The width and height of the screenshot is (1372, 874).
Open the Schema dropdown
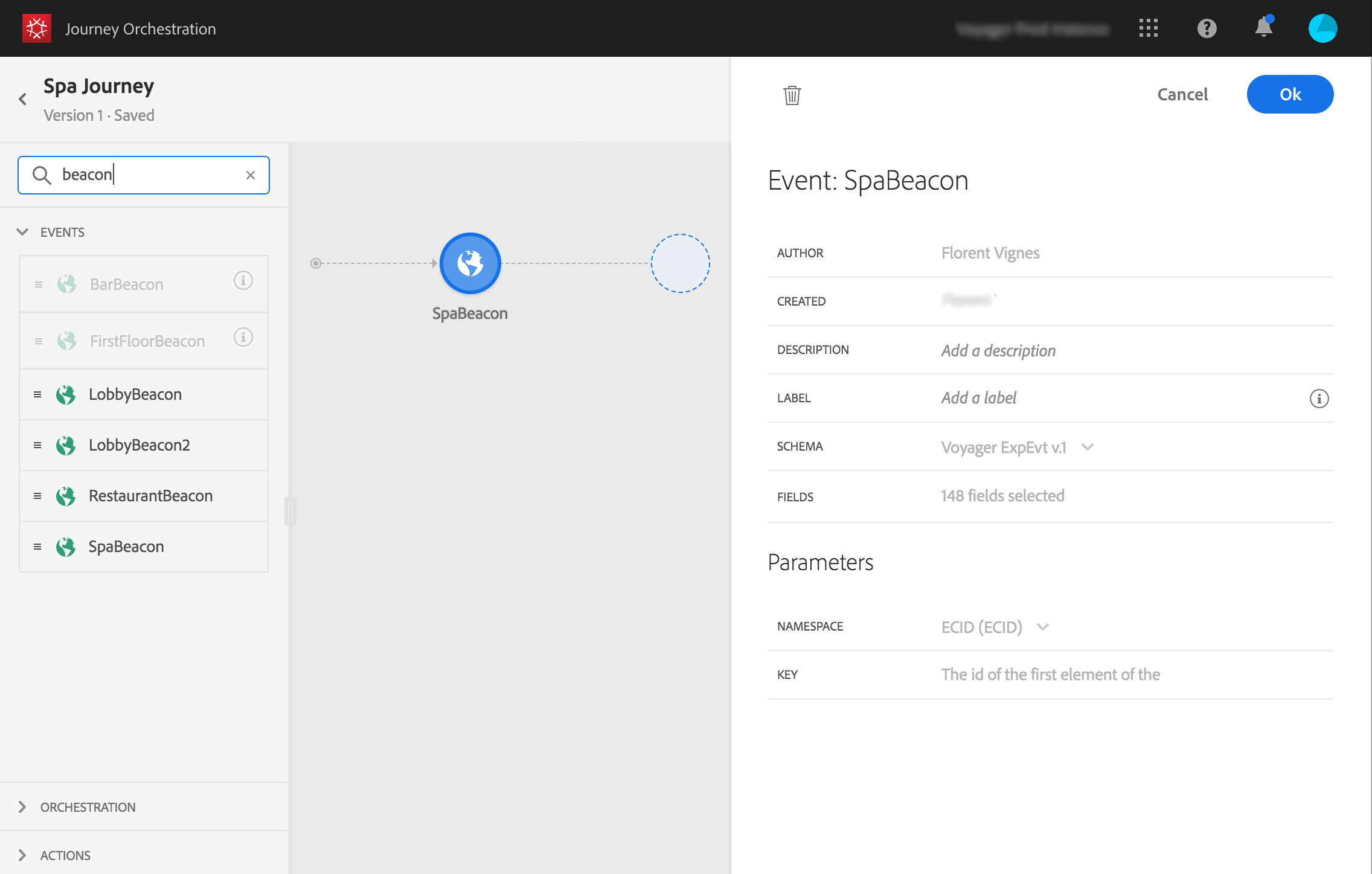pos(1087,447)
